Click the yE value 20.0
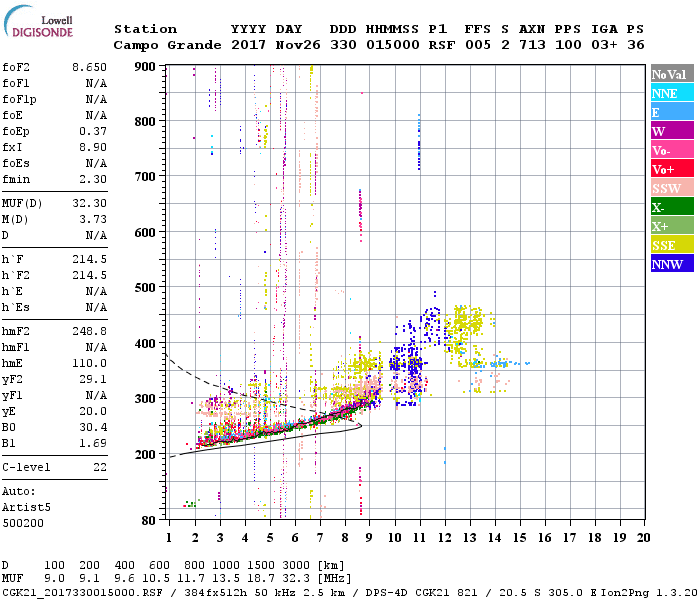The height and width of the screenshot is (600, 700). [x=93, y=411]
